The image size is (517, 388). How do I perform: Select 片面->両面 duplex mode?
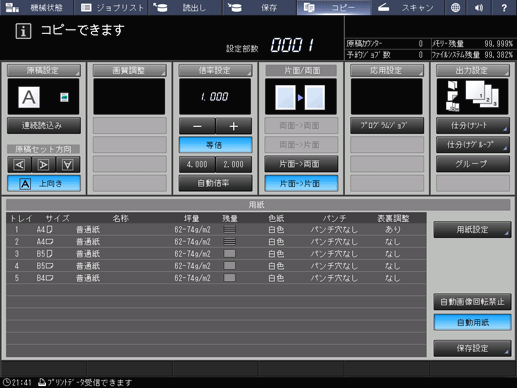(x=301, y=164)
